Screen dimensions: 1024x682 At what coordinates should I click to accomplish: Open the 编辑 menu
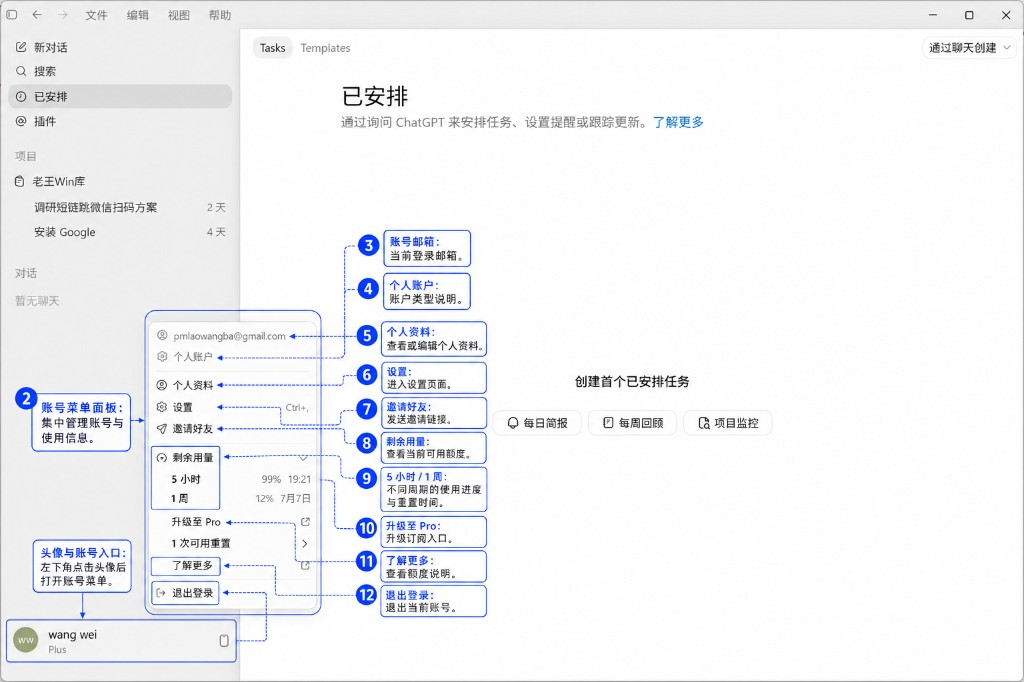pos(137,15)
